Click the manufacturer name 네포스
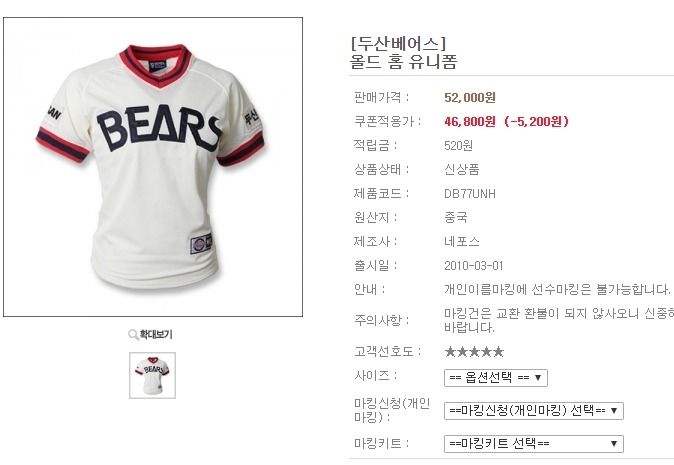 pyautogui.click(x=462, y=242)
